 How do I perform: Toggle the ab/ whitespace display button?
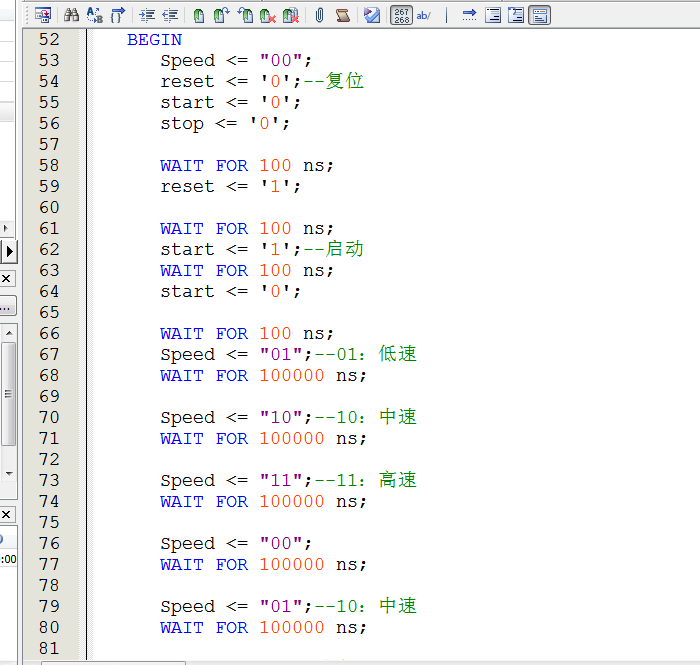point(424,15)
